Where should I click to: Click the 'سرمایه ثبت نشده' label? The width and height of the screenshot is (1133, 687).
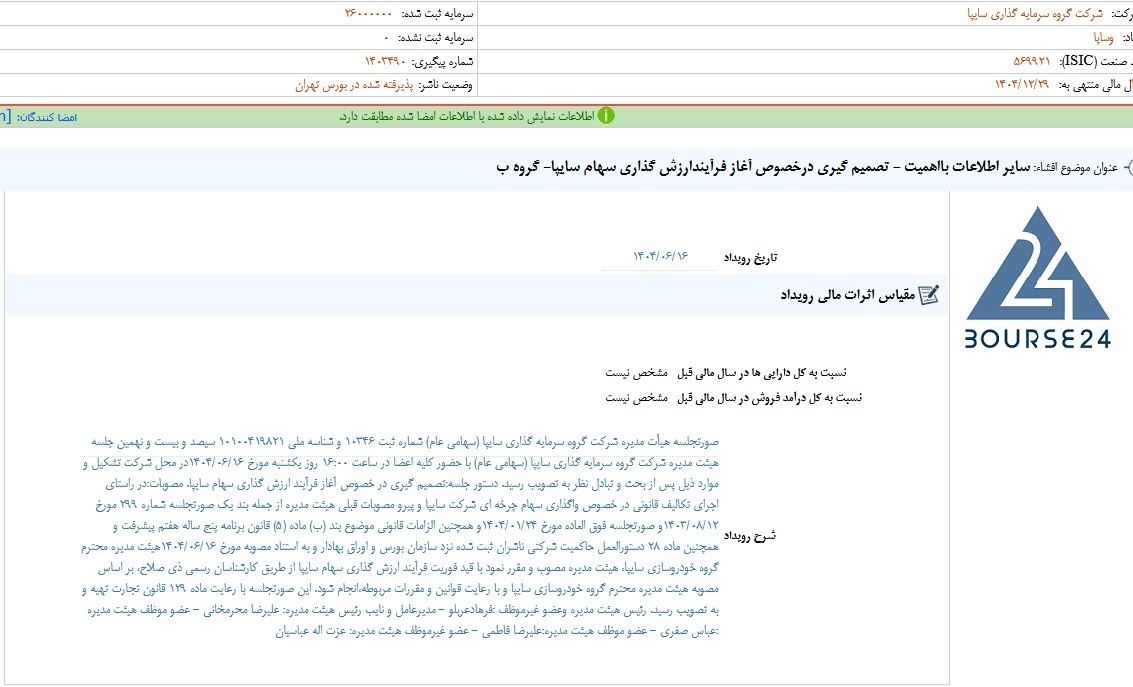(436, 38)
